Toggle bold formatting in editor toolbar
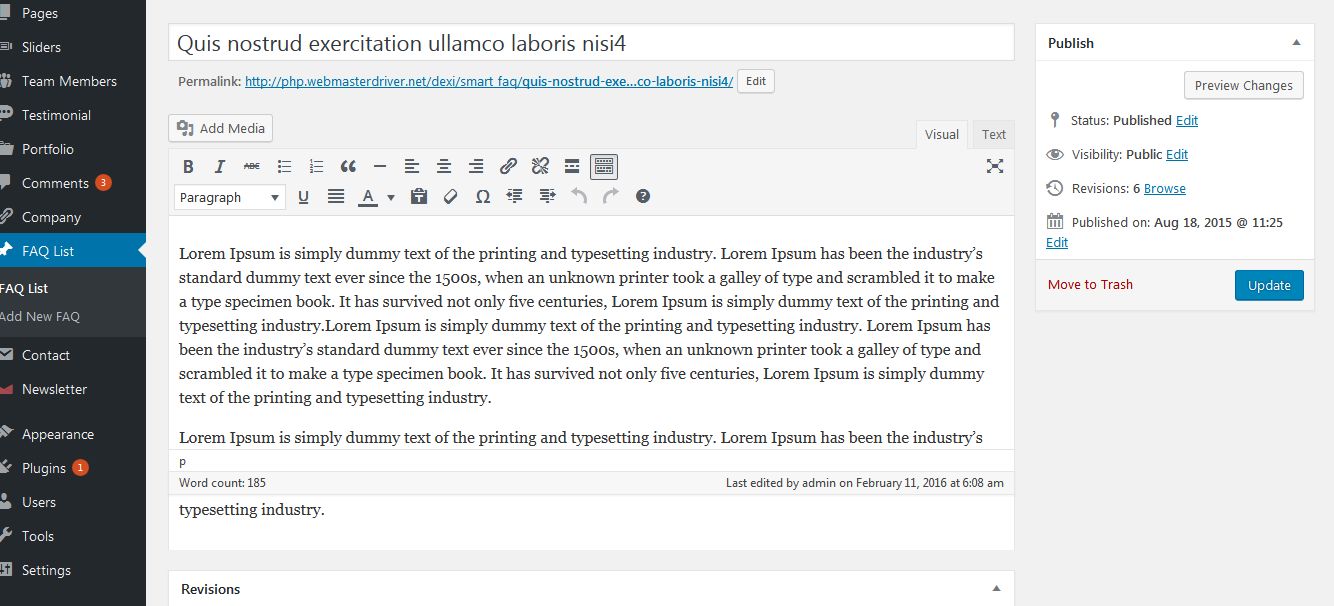Image resolution: width=1334 pixels, height=606 pixels. click(x=188, y=166)
